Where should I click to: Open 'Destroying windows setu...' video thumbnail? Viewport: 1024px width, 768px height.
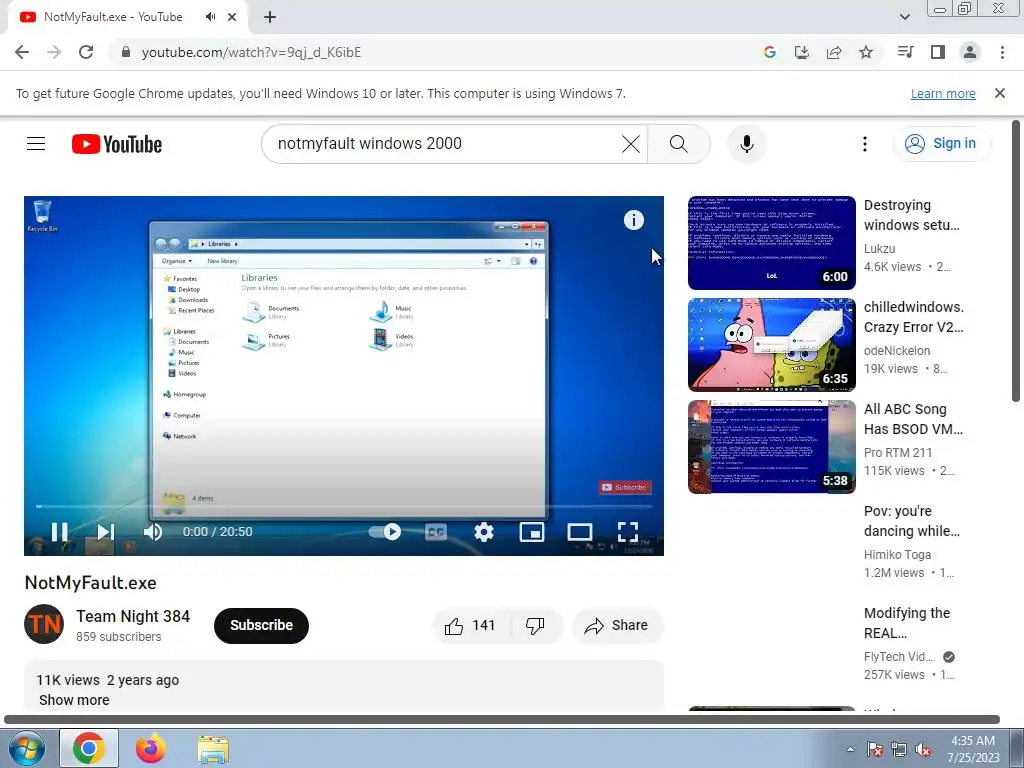point(771,242)
